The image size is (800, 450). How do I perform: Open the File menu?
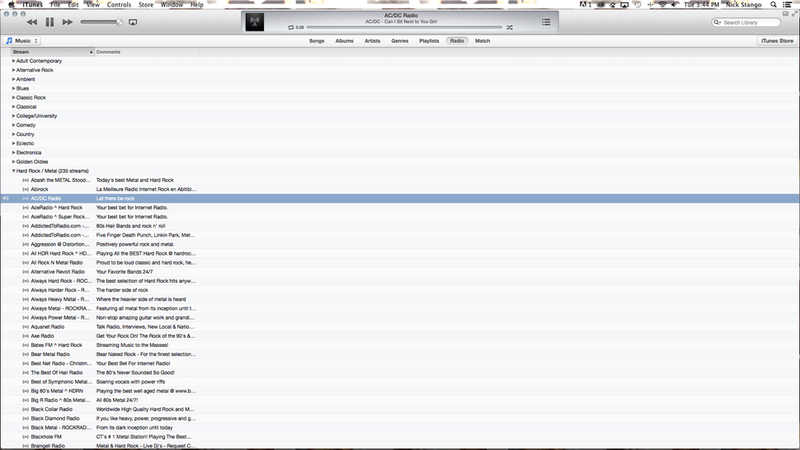pyautogui.click(x=55, y=5)
